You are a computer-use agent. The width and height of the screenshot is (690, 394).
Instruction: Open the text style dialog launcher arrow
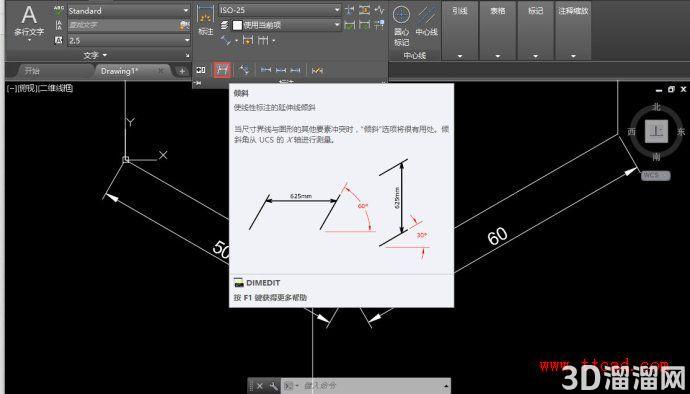click(x=187, y=55)
